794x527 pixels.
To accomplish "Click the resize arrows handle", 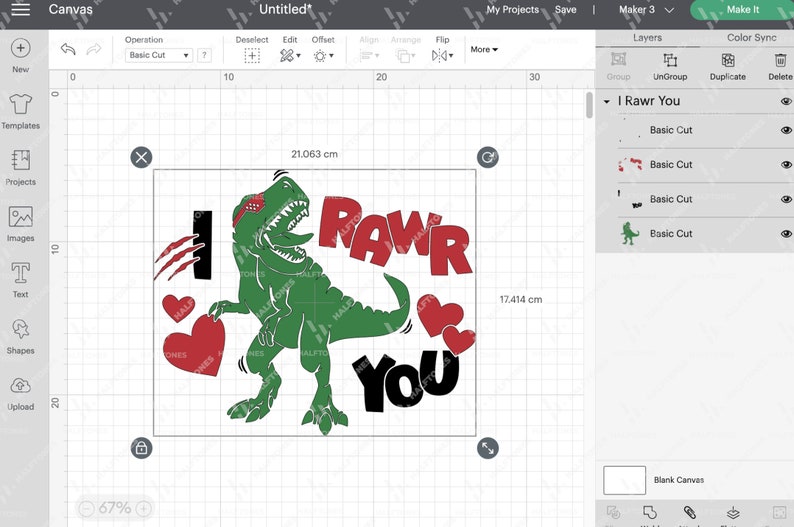I will click(488, 448).
